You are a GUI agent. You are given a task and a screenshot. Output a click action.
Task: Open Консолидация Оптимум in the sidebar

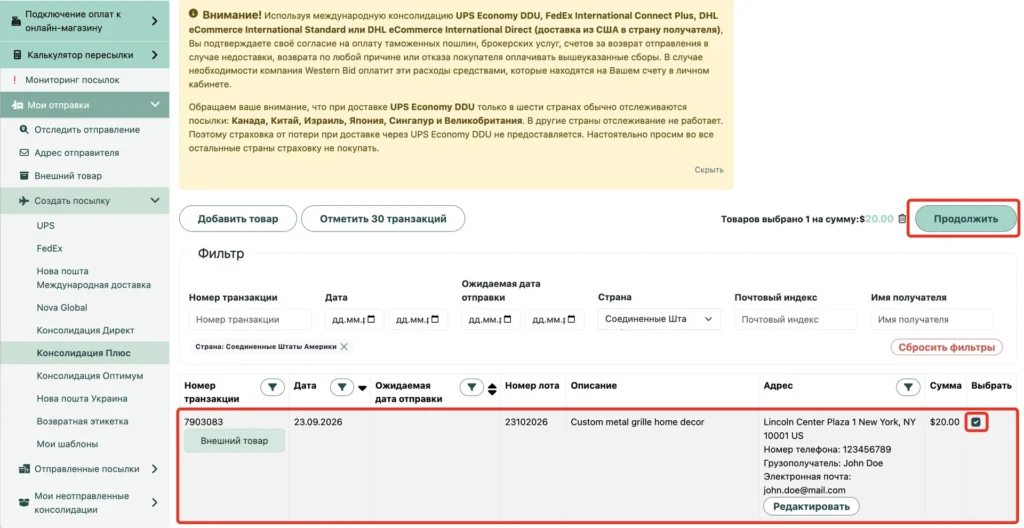point(90,376)
